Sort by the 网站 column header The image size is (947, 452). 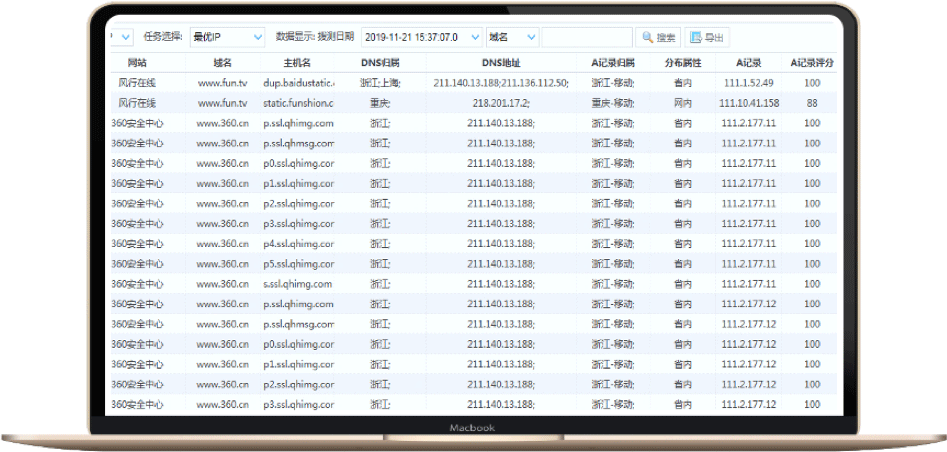(x=137, y=62)
